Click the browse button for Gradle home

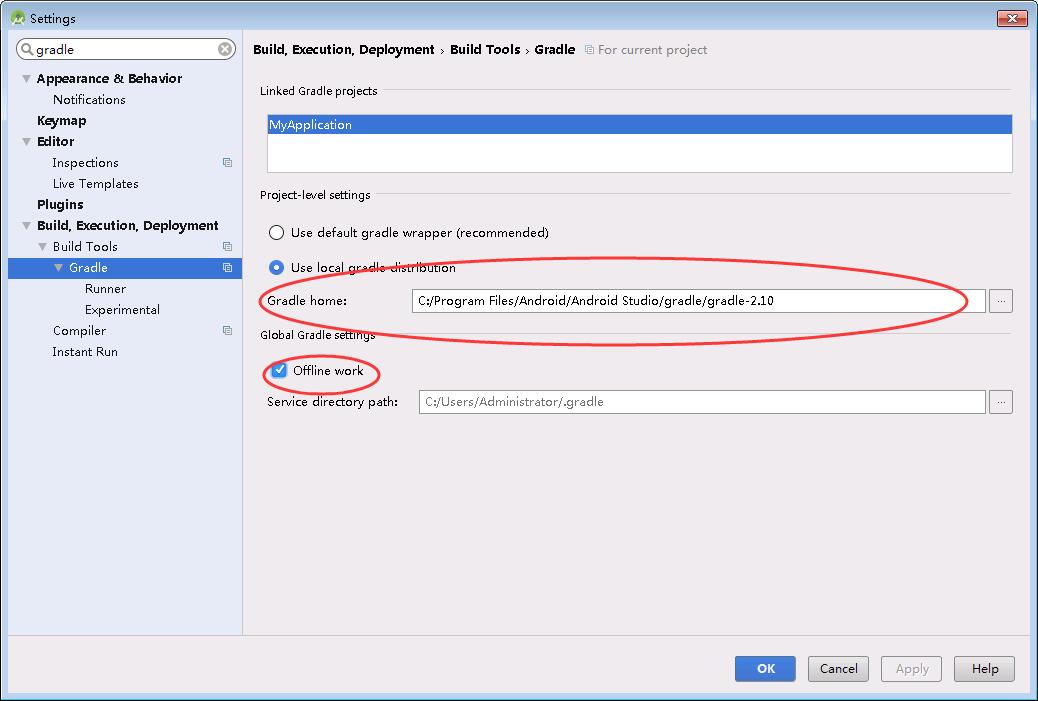tap(1000, 301)
